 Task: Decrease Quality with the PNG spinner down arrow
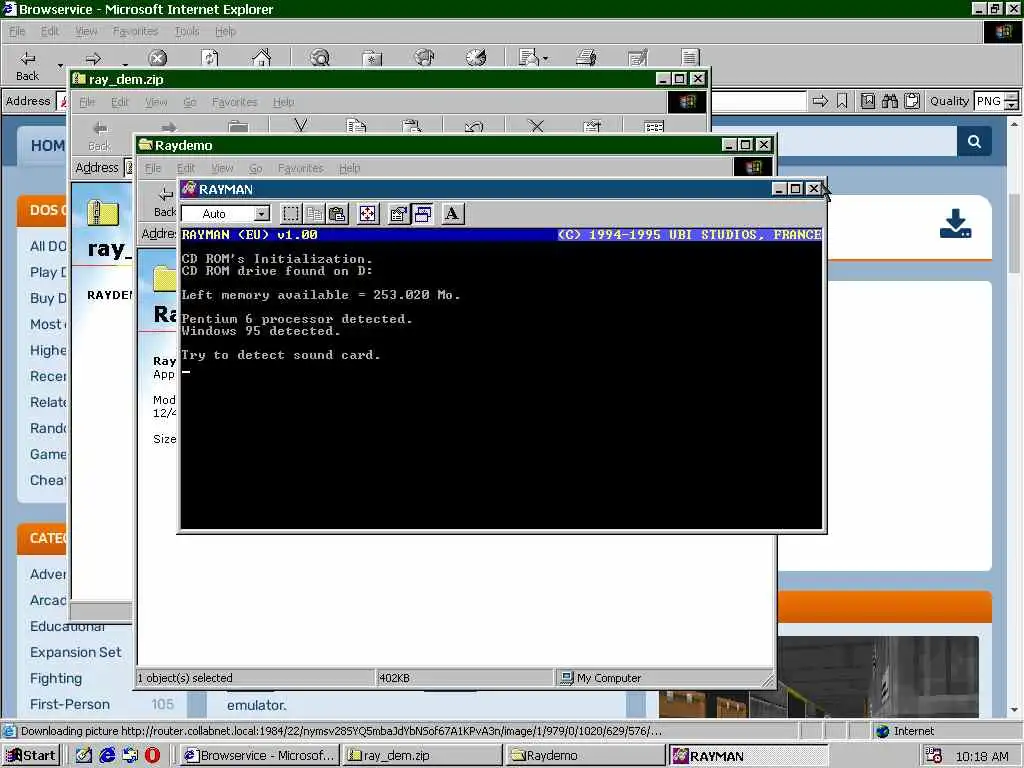(1012, 106)
